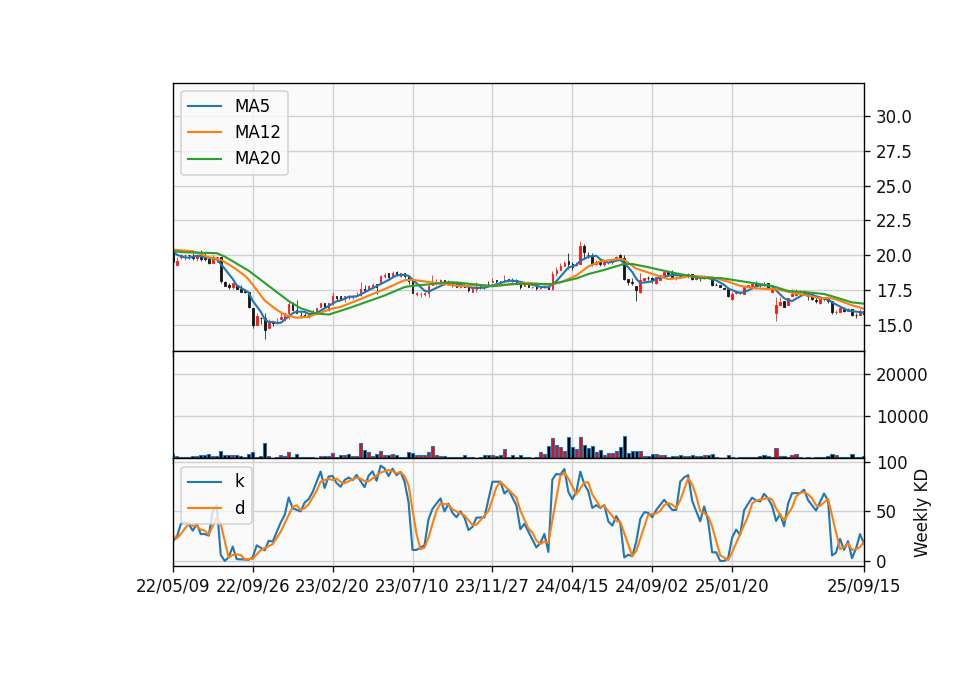Click the 50 tick on KD axis
Screen dimensions: 960x690
click(885, 512)
